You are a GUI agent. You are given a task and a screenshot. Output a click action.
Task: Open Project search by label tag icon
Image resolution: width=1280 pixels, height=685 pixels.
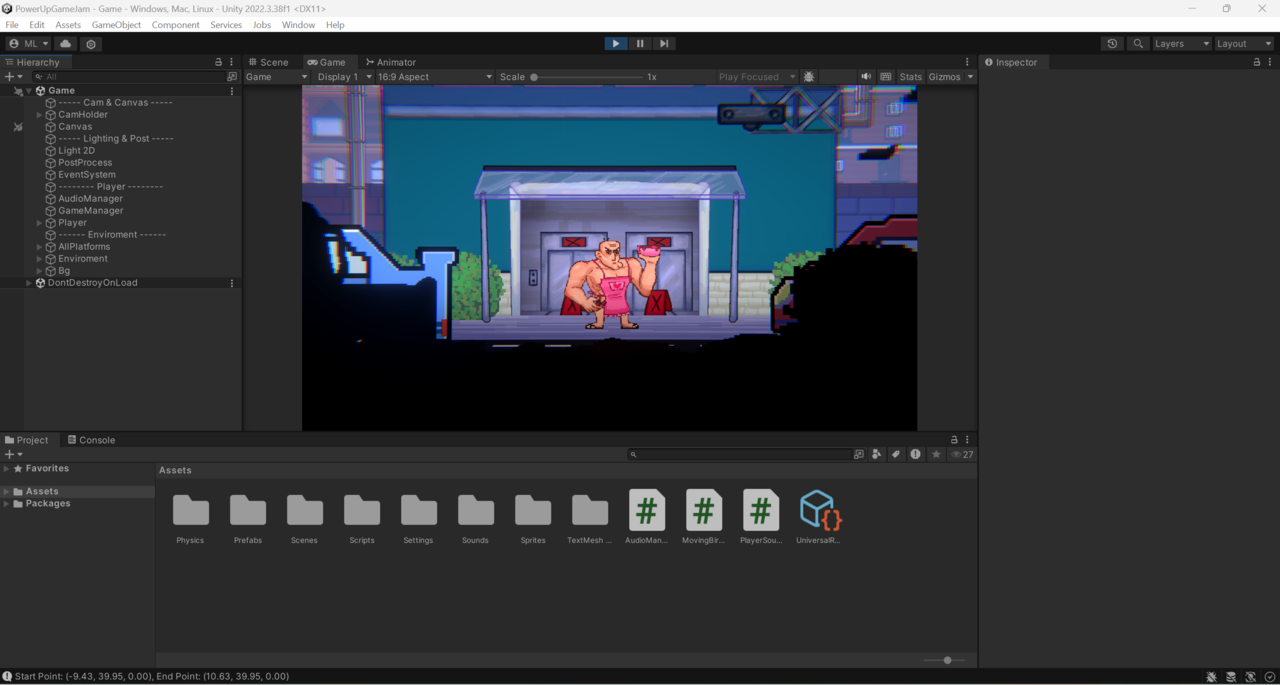click(x=896, y=455)
